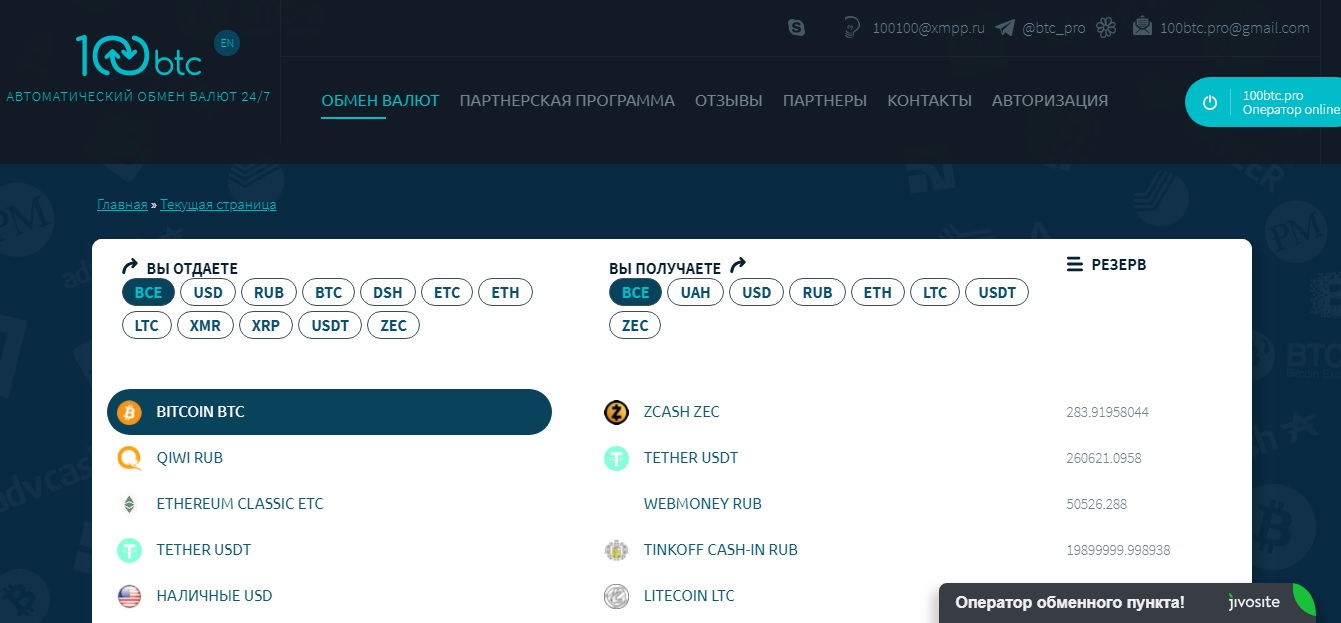Open the ПАРТНЕРЫ menu item
The image size is (1341, 623).
(825, 101)
